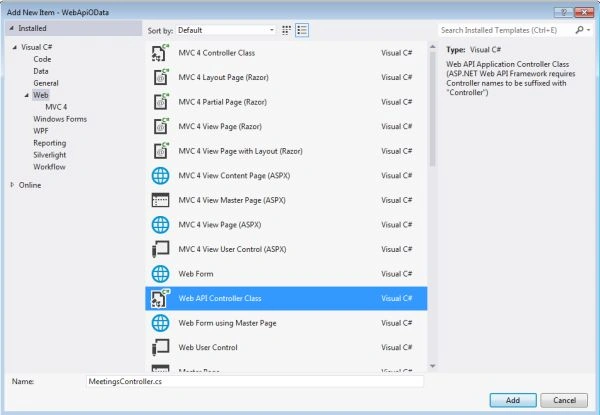Click the Web Form globe icon
600x415 pixels.
coord(160,274)
